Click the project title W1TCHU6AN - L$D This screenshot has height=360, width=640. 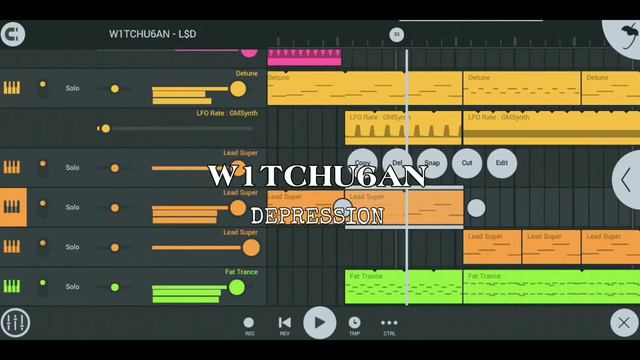[153, 34]
